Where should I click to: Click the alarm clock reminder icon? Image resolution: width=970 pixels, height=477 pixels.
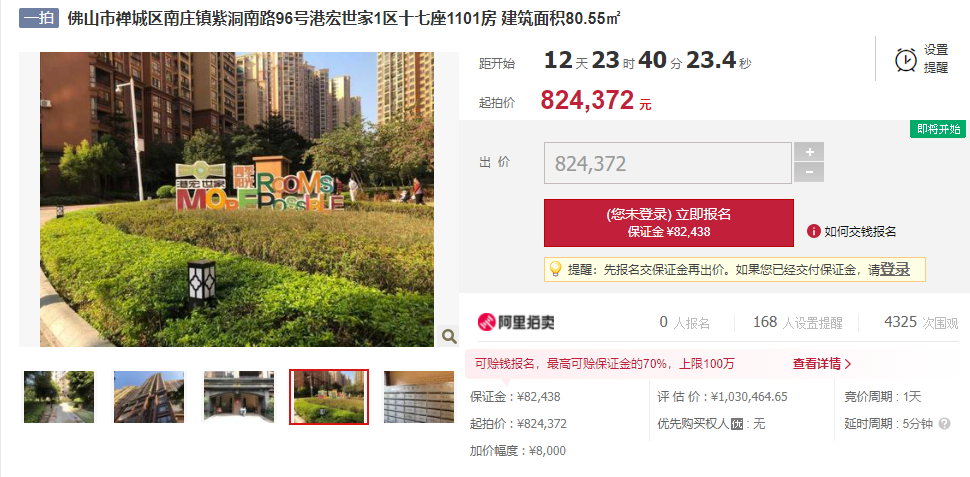(x=906, y=60)
